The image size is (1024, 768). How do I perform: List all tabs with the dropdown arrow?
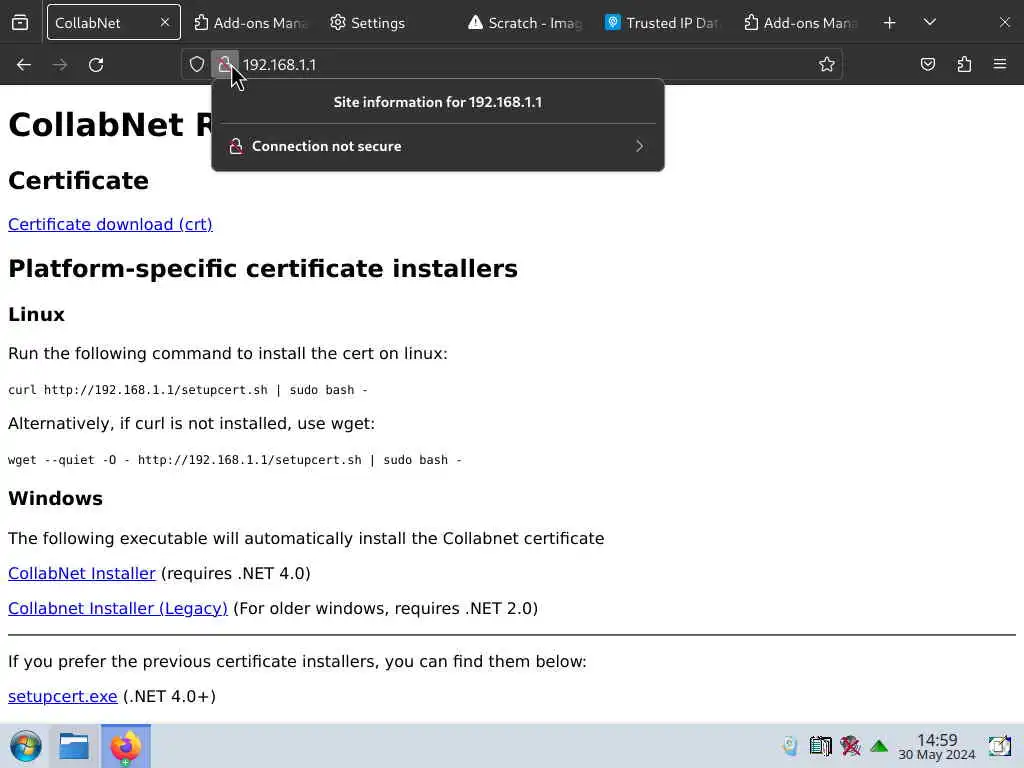(x=930, y=23)
